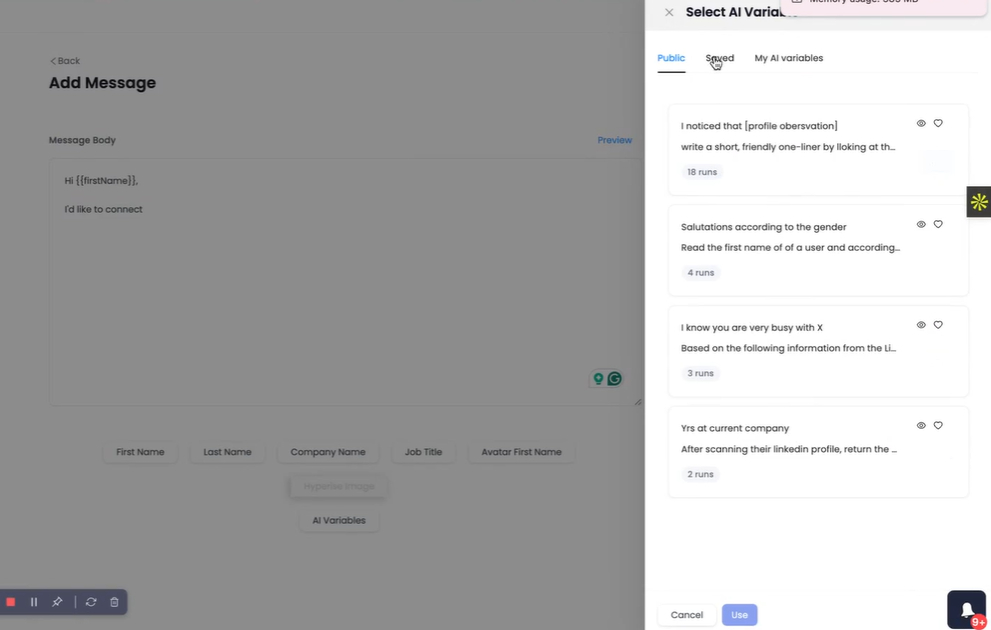Save 'Salutations according to the gender' with heart
This screenshot has height=630, width=991.
tap(938, 224)
